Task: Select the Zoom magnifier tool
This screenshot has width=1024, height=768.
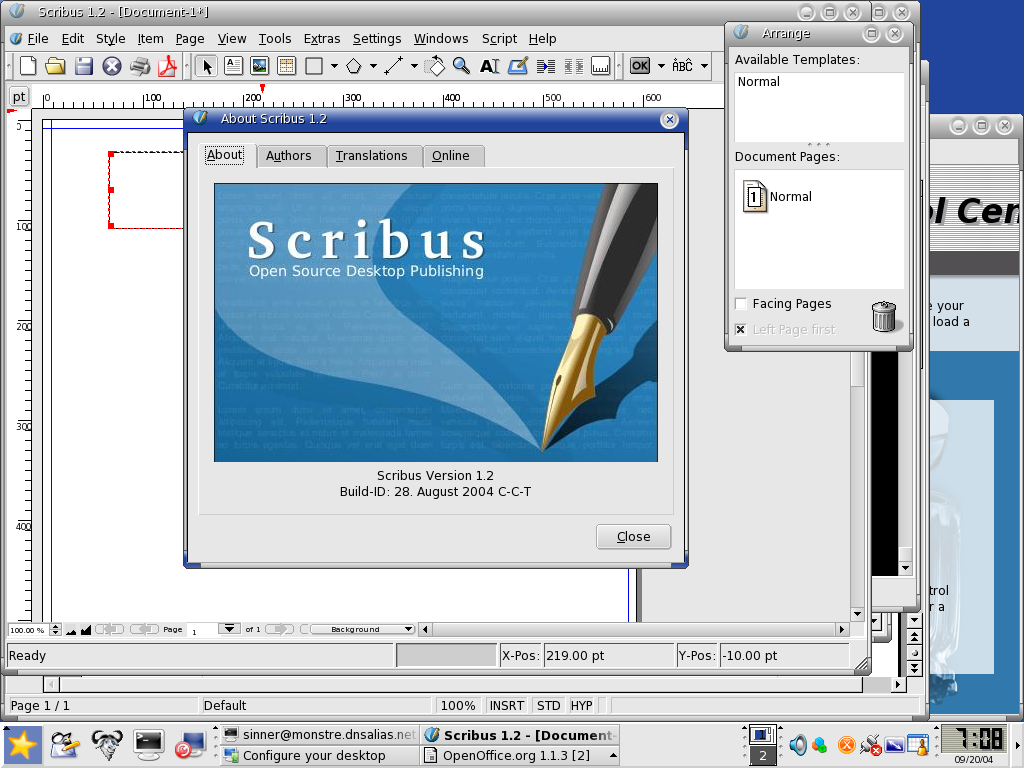Action: (x=461, y=66)
